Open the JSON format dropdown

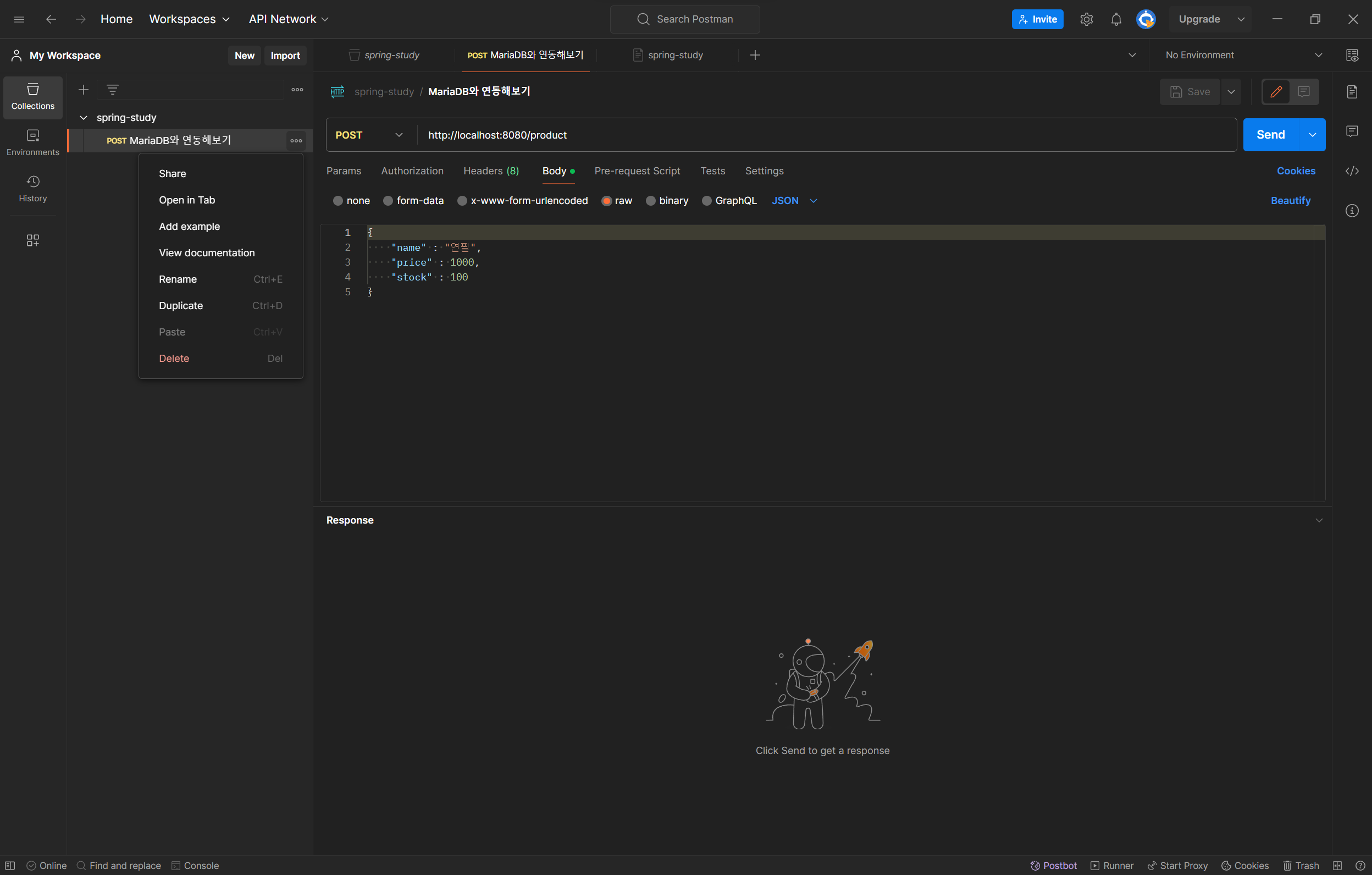[x=794, y=201]
